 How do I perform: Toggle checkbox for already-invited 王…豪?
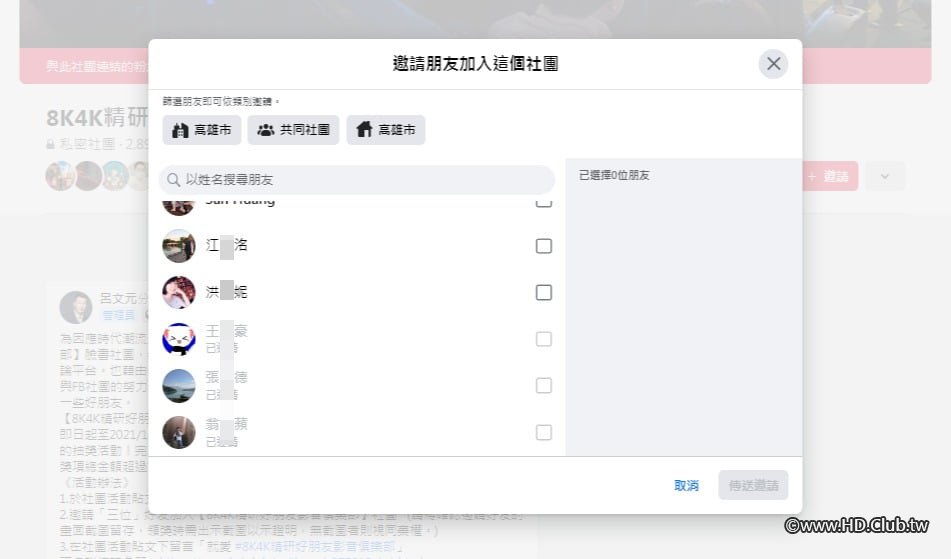pyautogui.click(x=543, y=339)
